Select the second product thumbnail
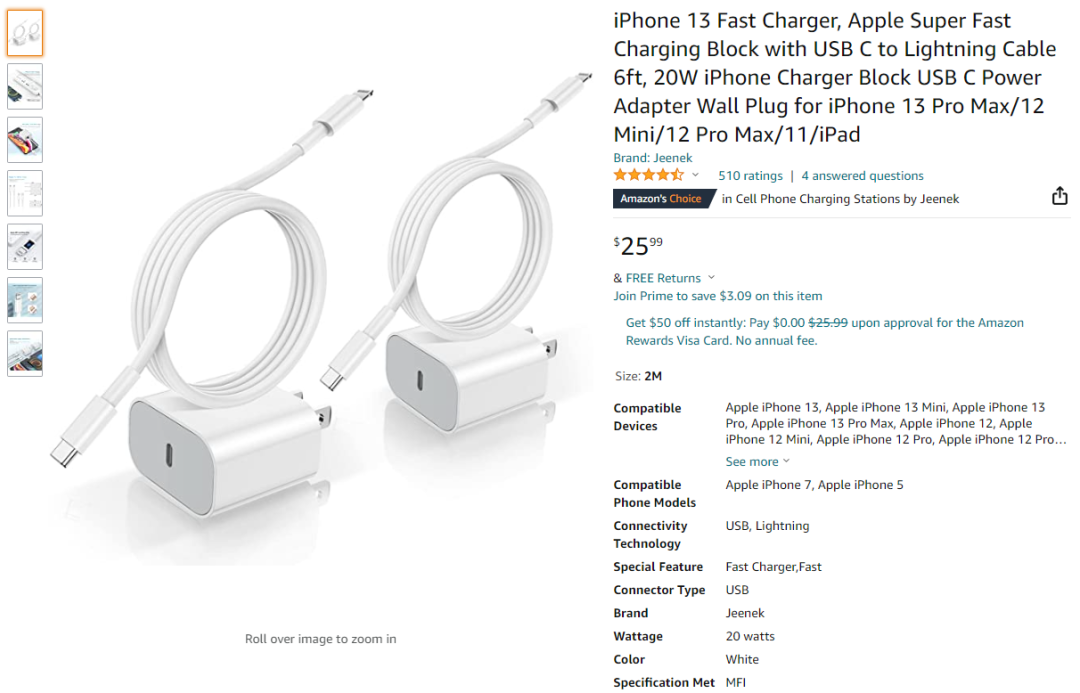This screenshot has width=1080, height=693. point(25,87)
